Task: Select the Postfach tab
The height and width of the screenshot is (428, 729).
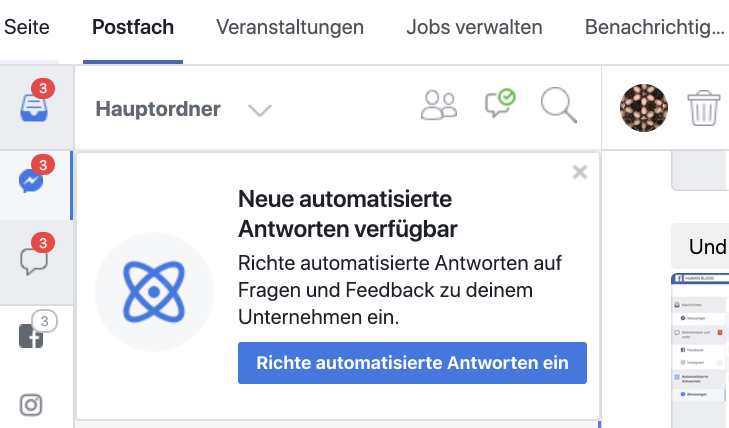Action: pyautogui.click(x=133, y=27)
